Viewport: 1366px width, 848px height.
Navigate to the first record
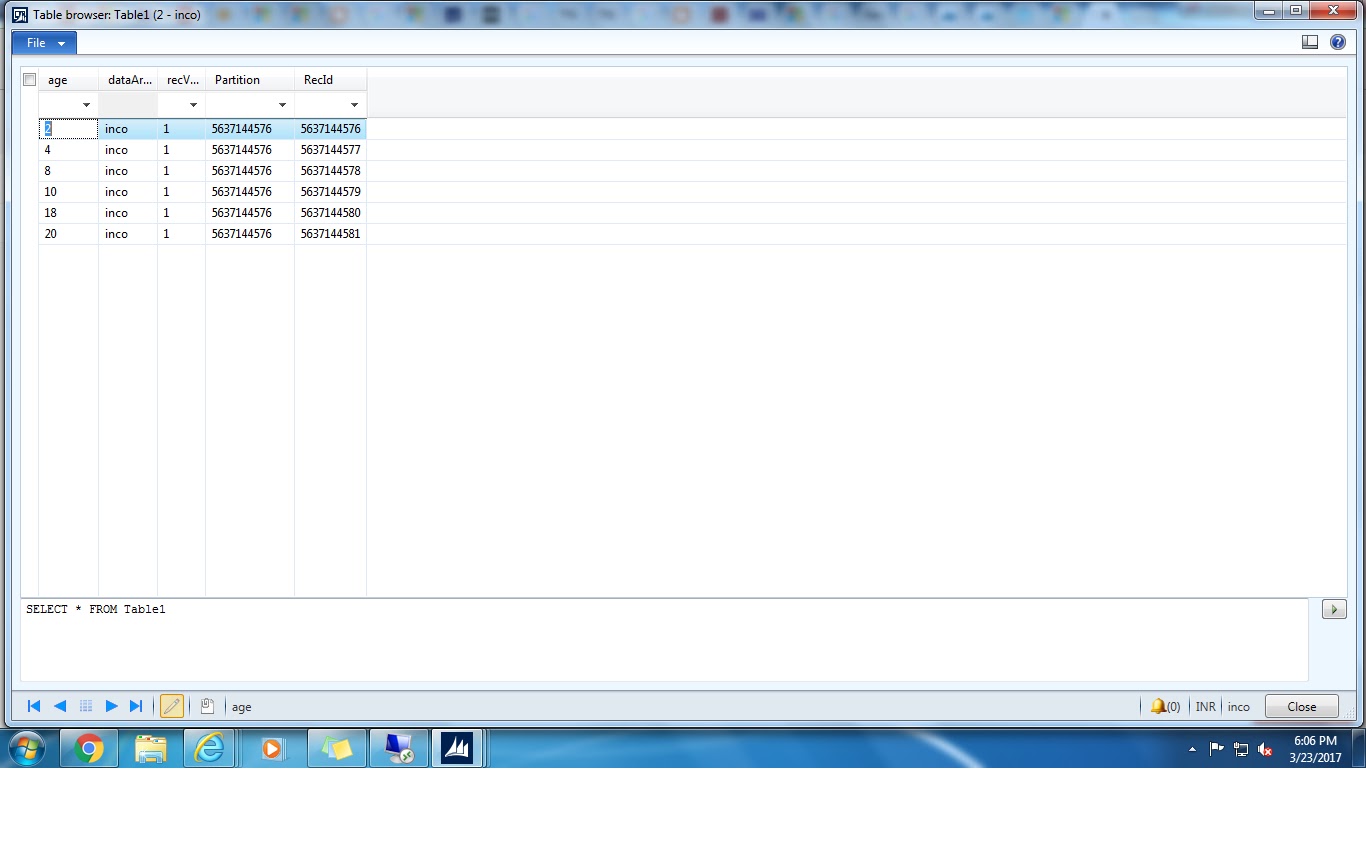click(33, 706)
